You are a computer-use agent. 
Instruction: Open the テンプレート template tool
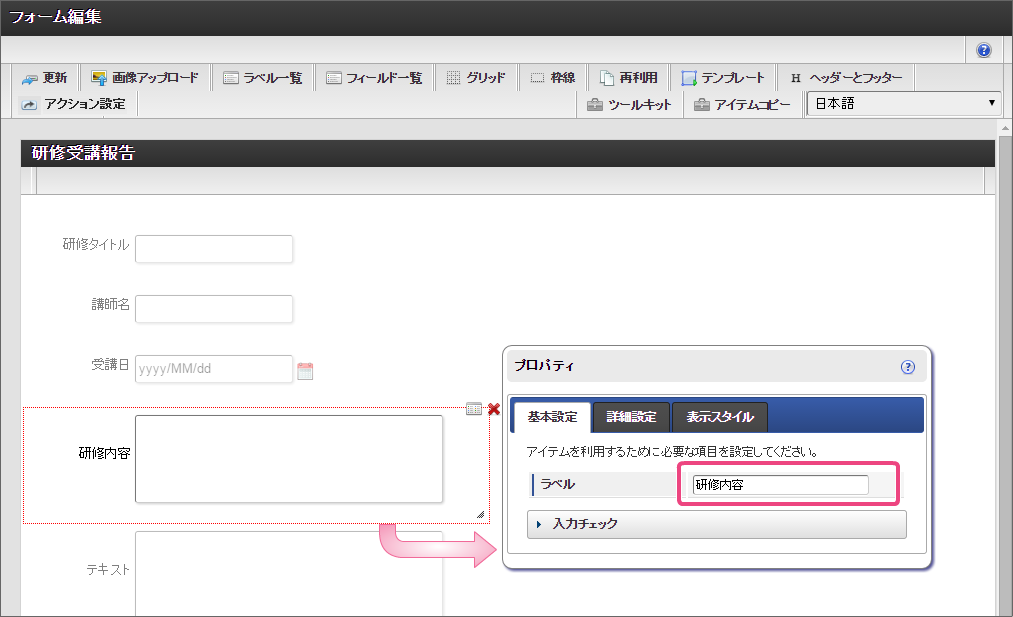(723, 78)
